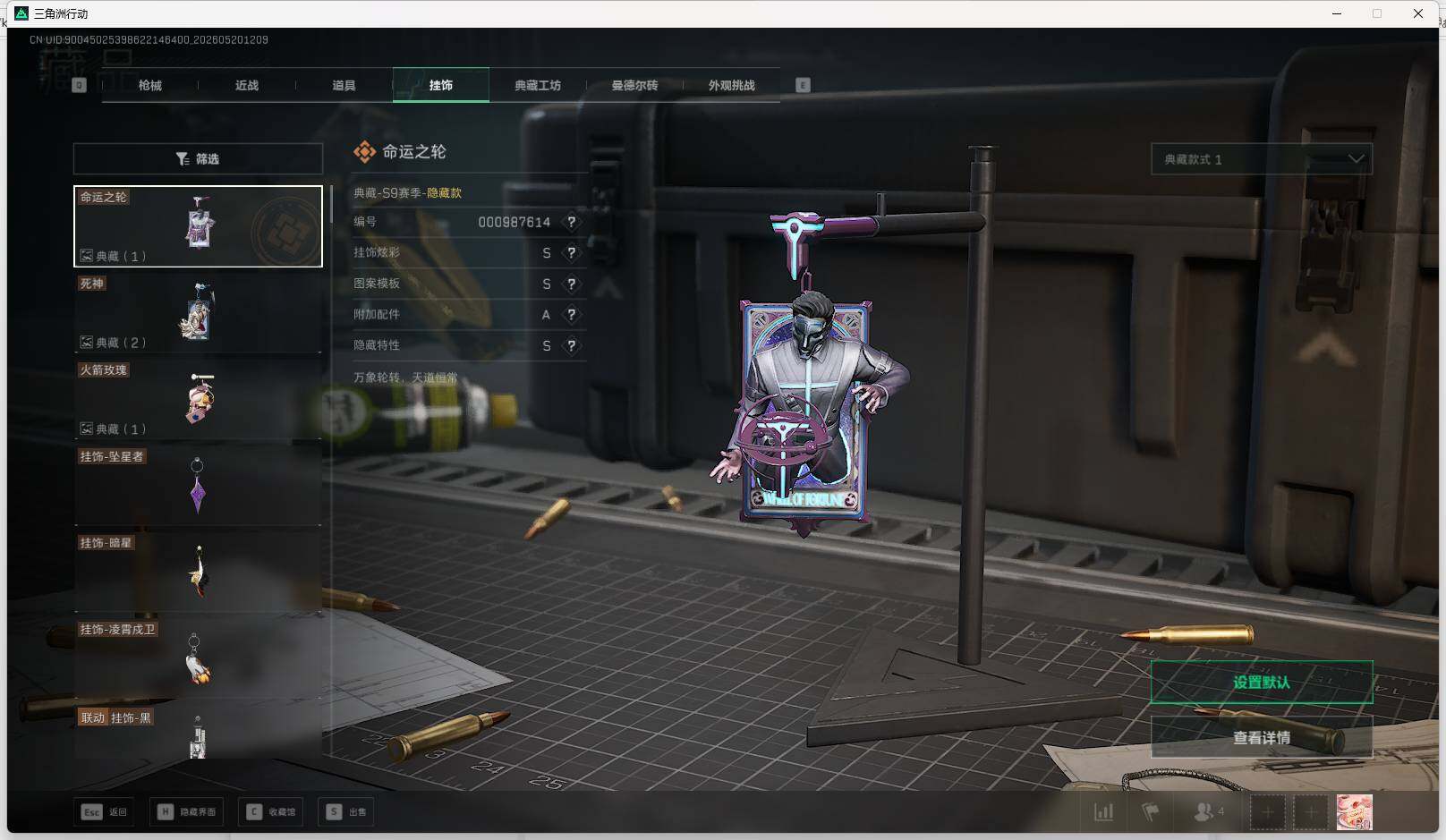Click the charm list scrollbar
Screen dimensions: 1446x840
pyautogui.click(x=331, y=204)
